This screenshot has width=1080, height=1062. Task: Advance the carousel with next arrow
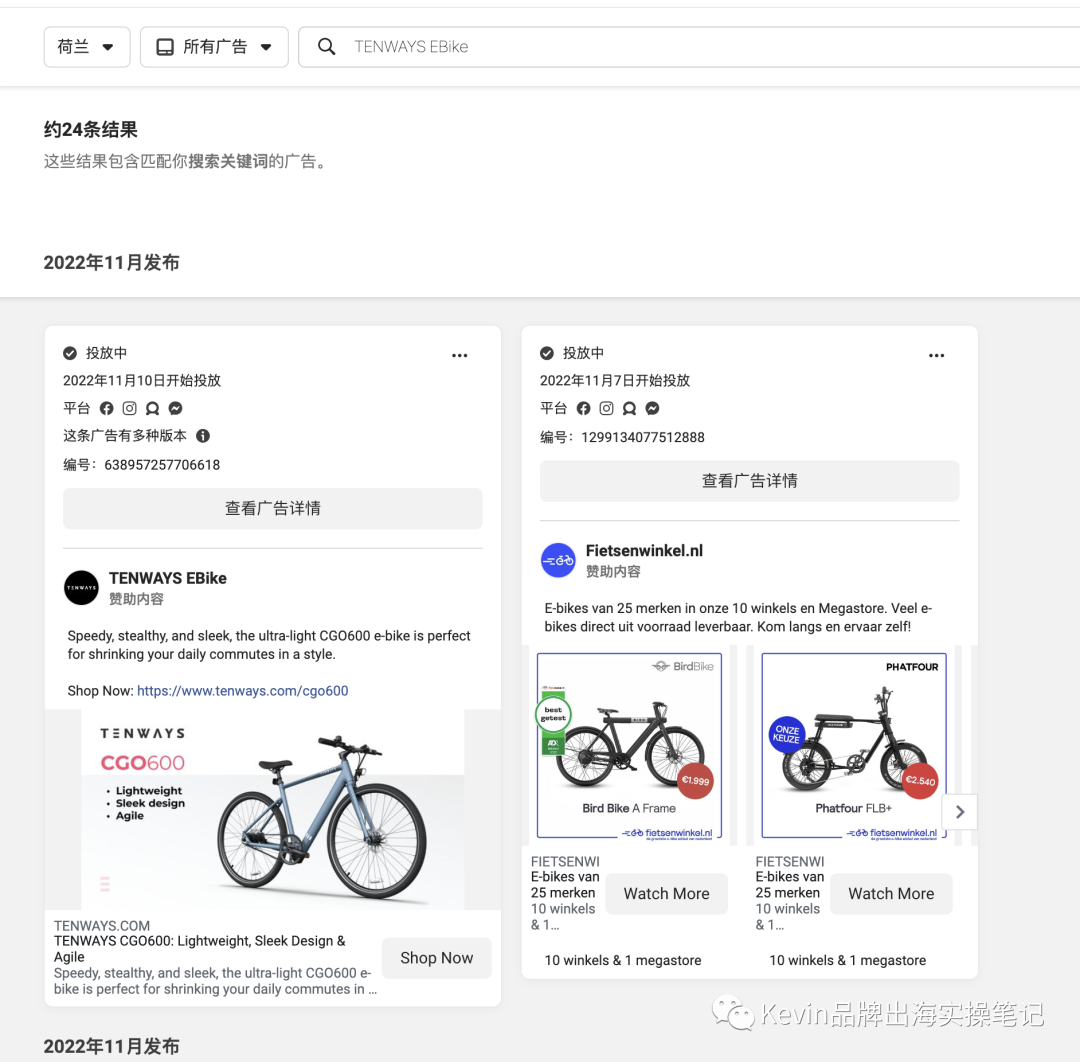pyautogui.click(x=960, y=812)
